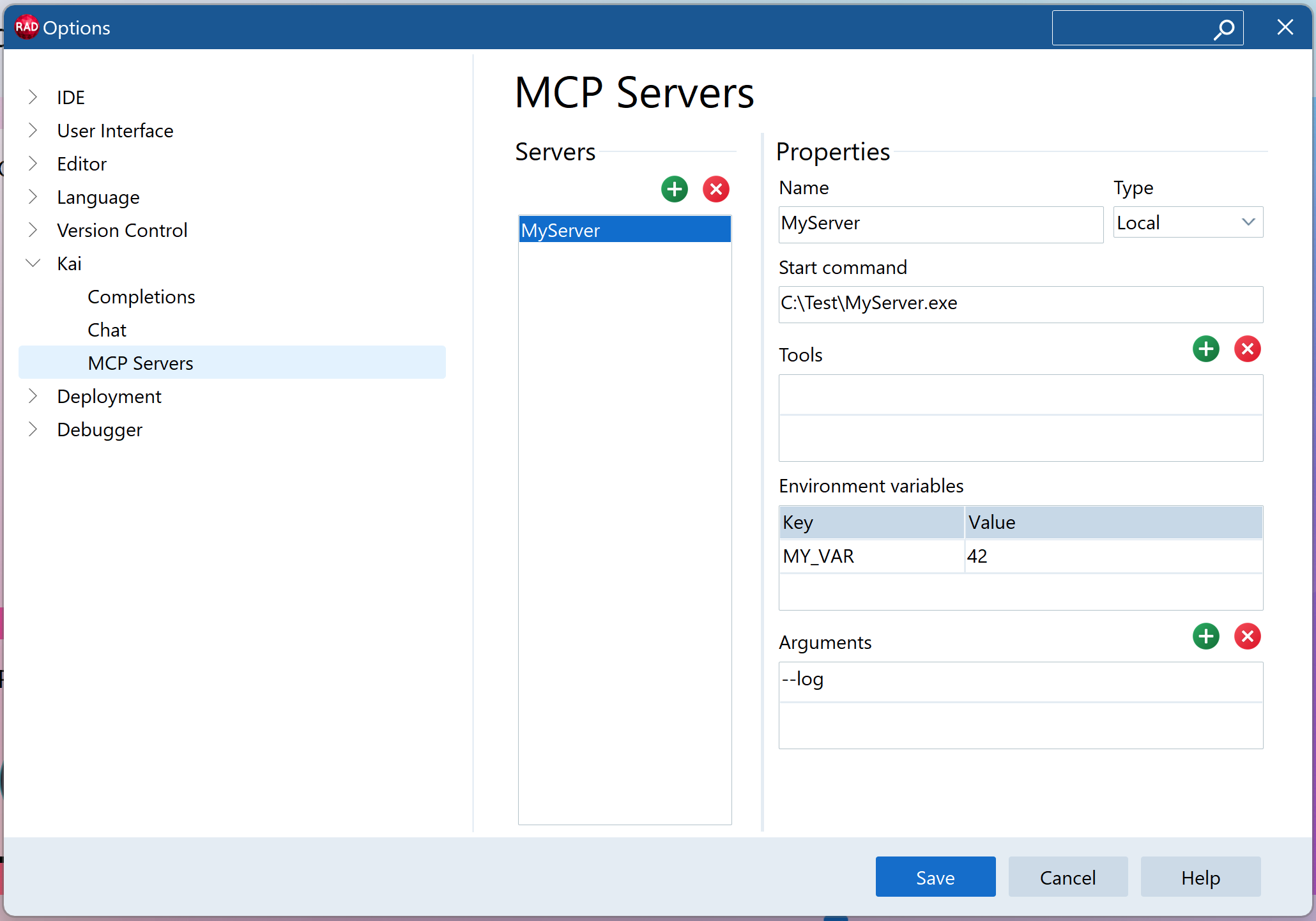Delete the selected server from Servers list
The width and height of the screenshot is (1316, 921).
point(716,189)
